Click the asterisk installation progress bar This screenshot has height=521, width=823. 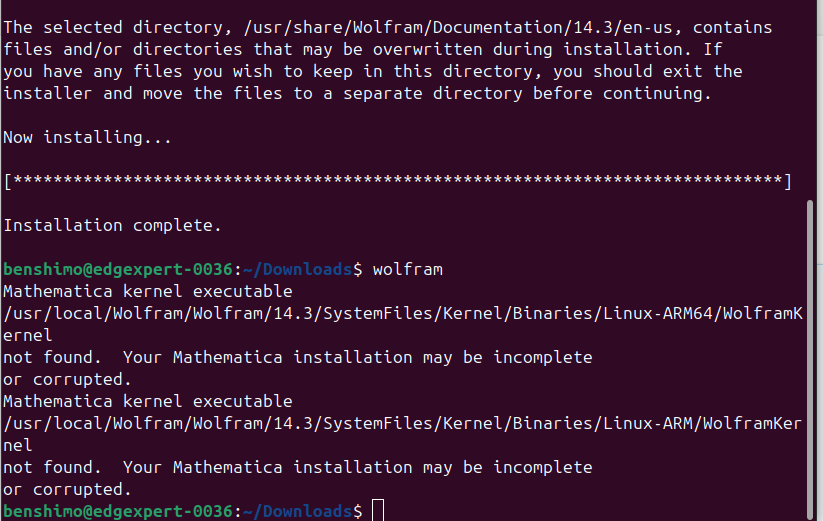[397, 181]
